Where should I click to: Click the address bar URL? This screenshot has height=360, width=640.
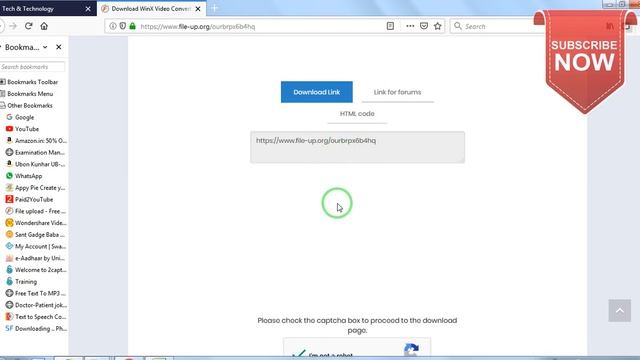tap(198, 27)
